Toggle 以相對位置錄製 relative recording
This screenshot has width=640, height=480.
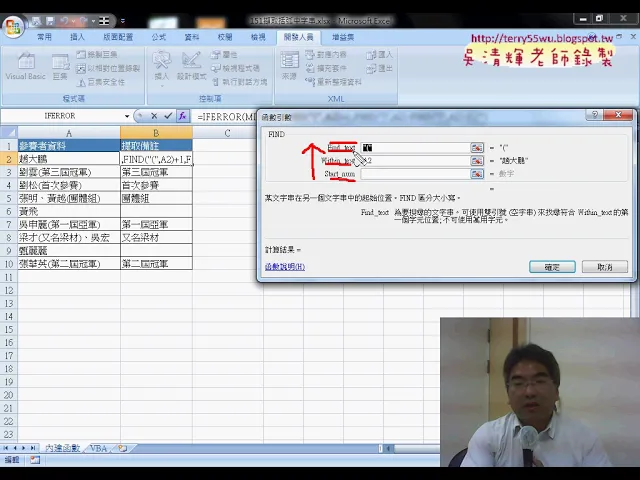point(109,68)
